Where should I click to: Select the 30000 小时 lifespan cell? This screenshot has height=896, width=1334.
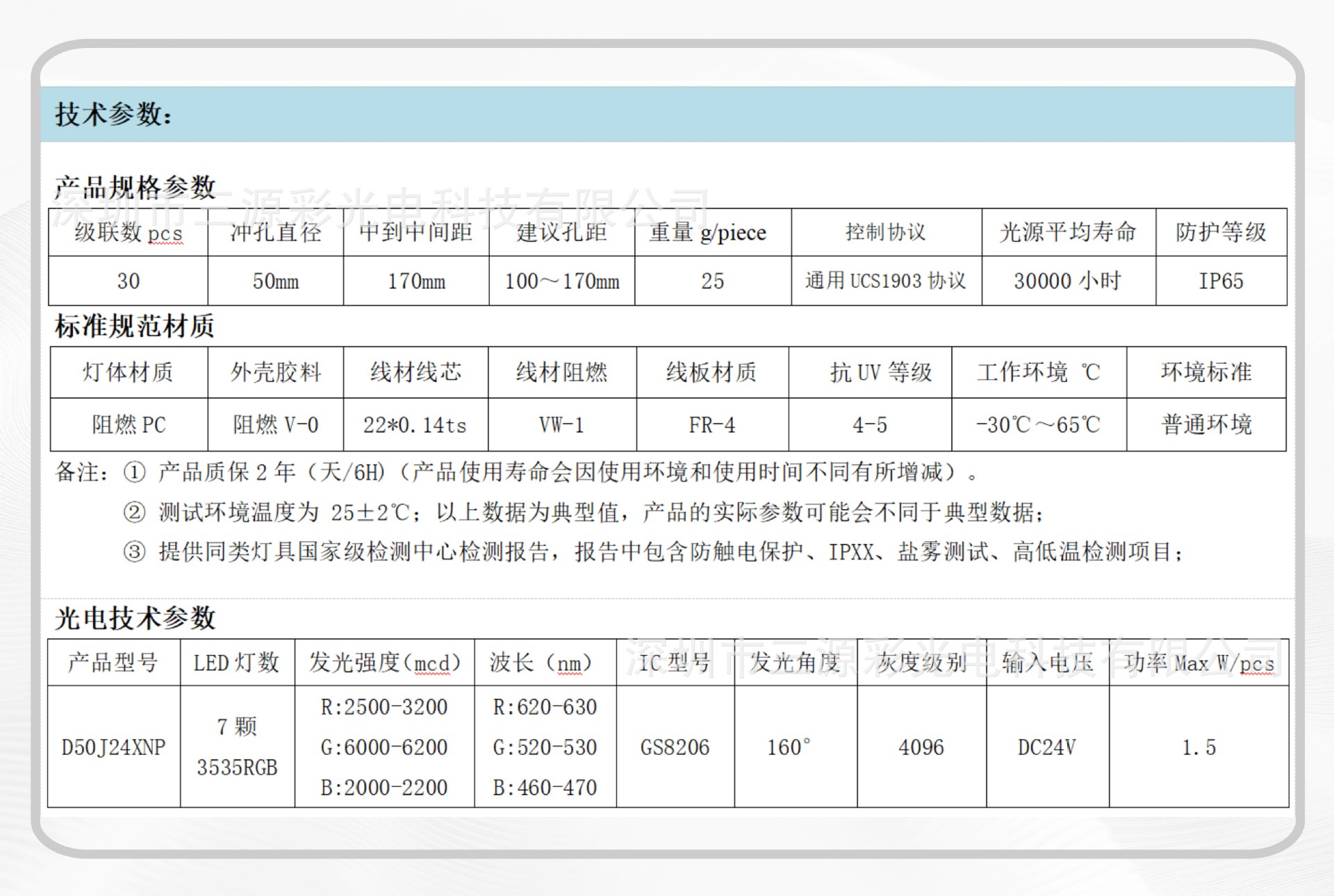(x=1068, y=281)
